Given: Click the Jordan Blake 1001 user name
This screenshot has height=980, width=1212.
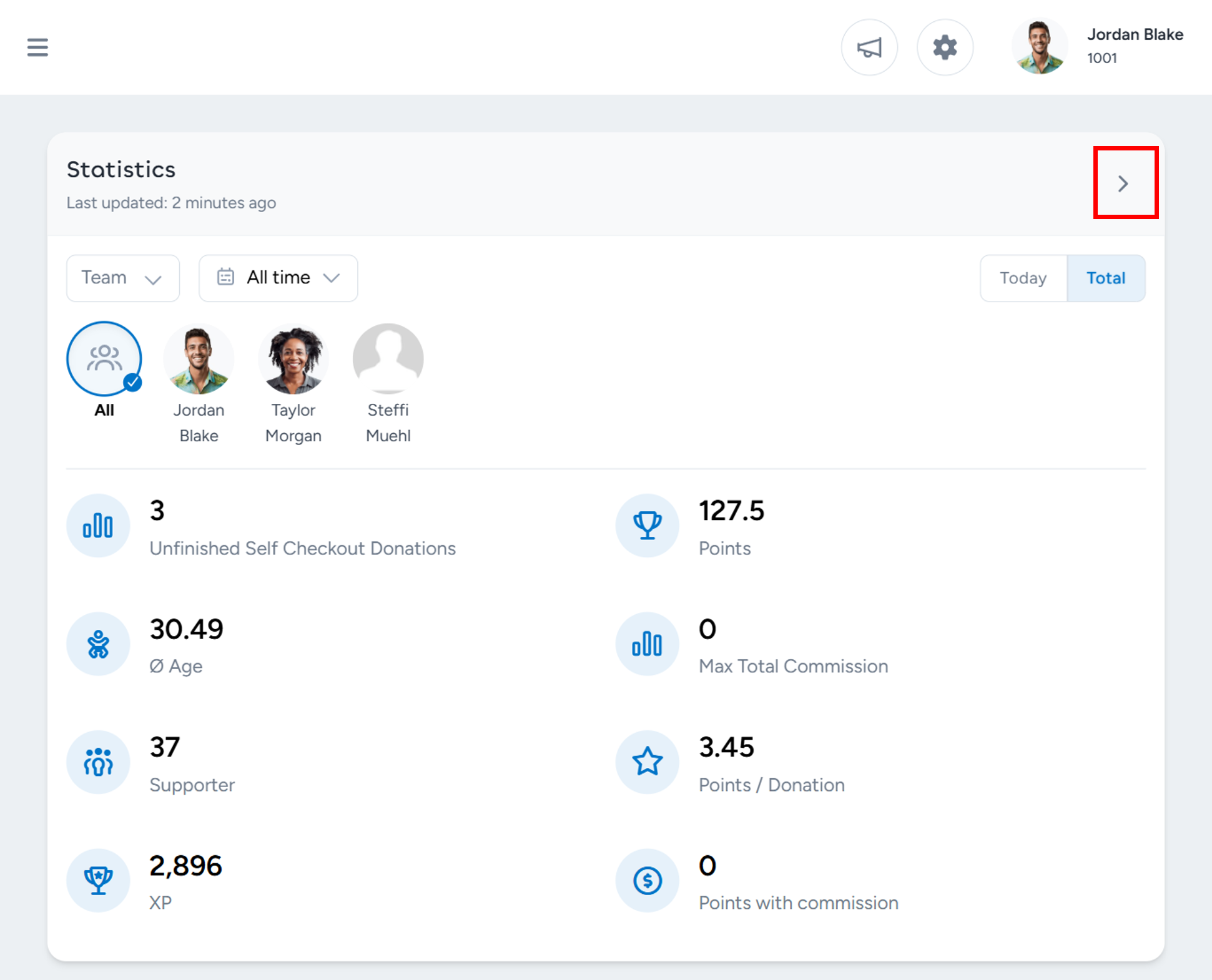Looking at the screenshot, I should [1135, 46].
